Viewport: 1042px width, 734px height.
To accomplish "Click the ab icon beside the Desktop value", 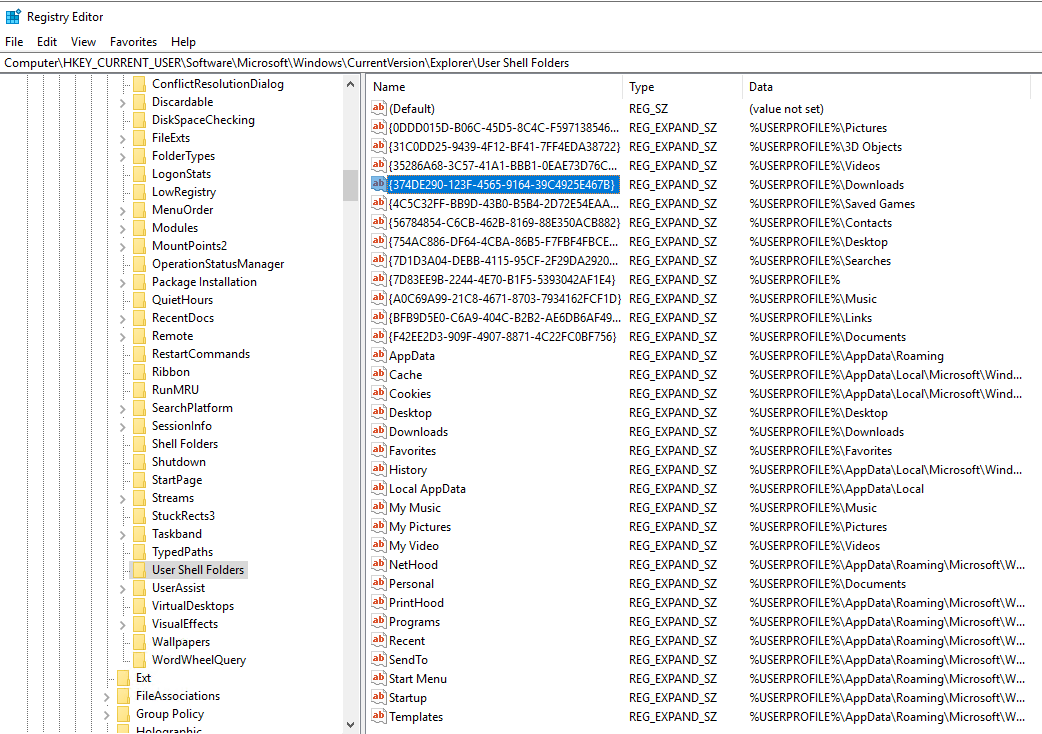I will [x=378, y=412].
